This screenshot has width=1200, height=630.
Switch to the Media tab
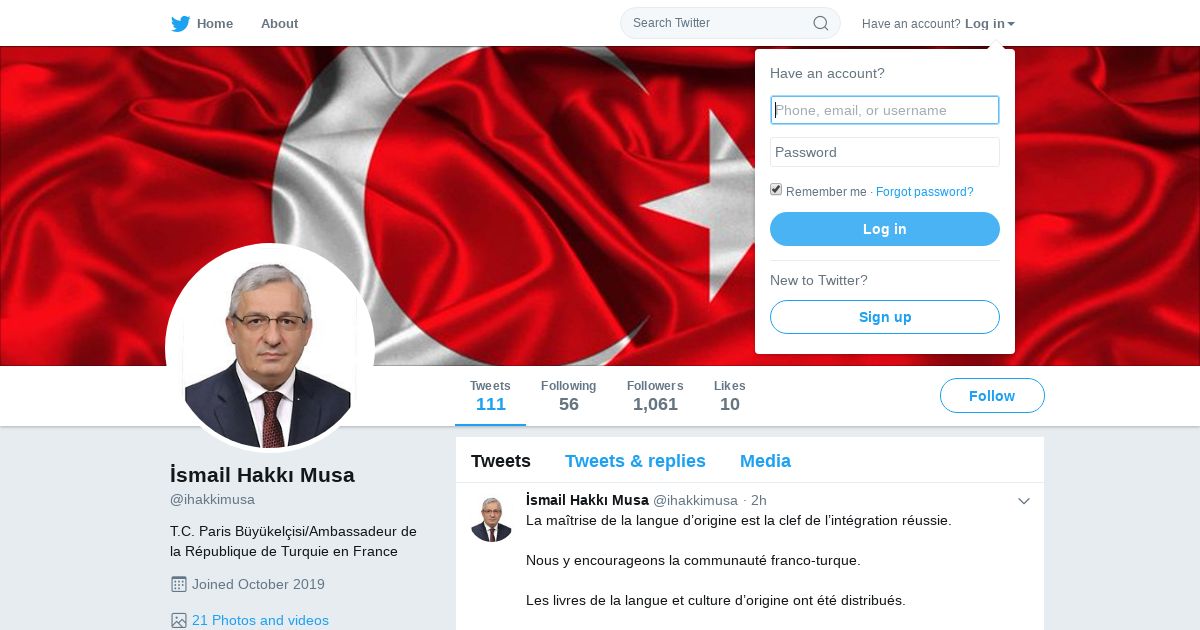coord(765,461)
